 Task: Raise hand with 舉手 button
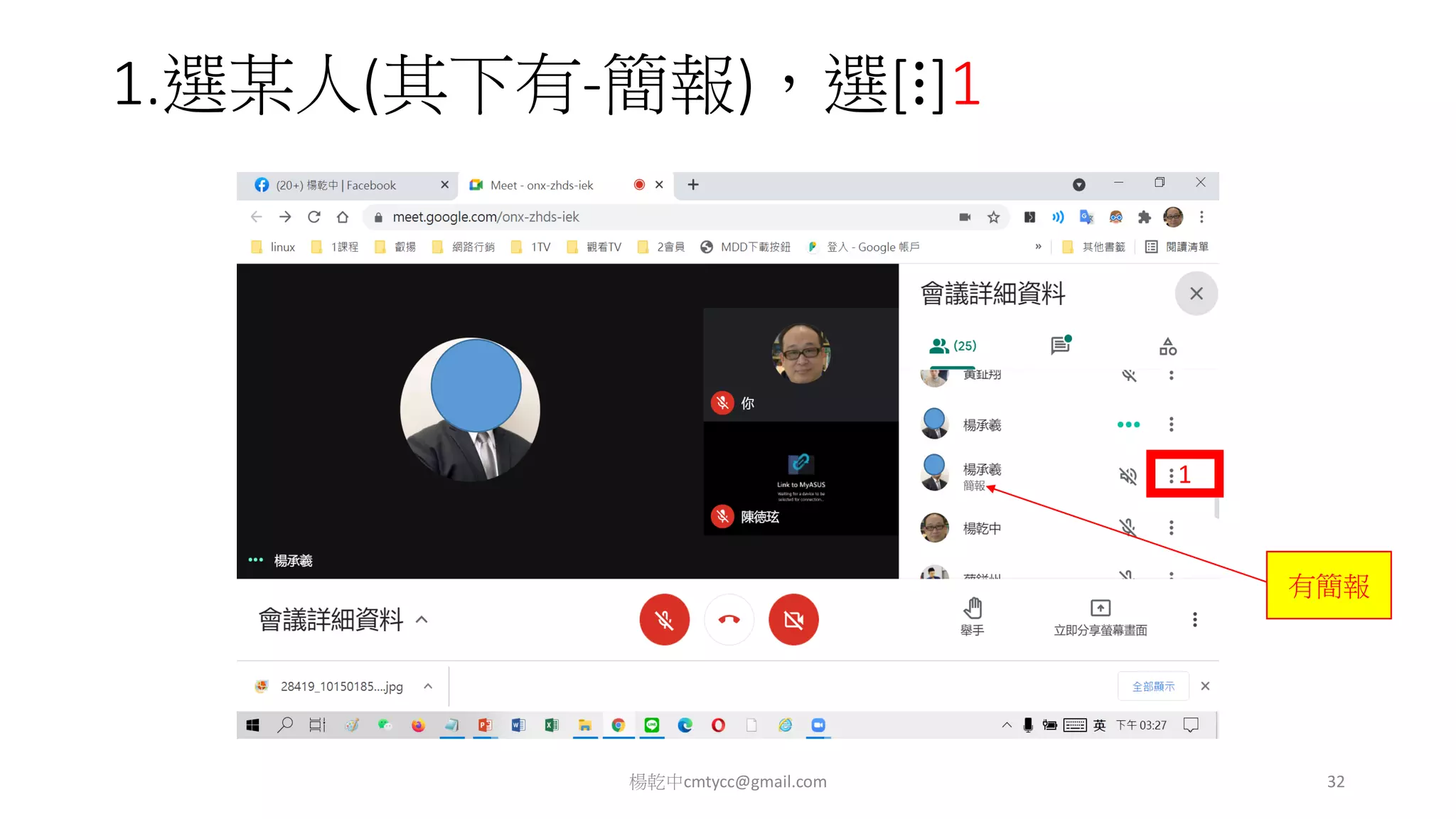point(973,617)
